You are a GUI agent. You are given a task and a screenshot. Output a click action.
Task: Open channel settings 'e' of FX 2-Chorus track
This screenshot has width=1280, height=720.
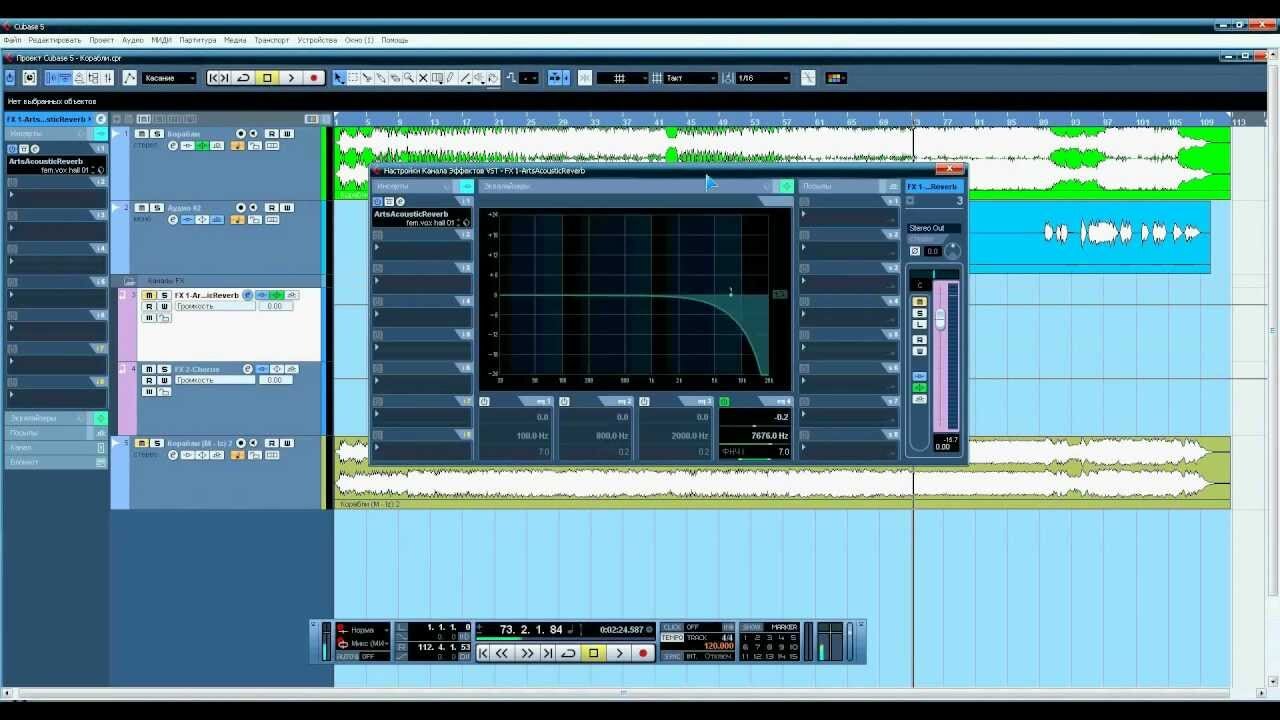247,369
